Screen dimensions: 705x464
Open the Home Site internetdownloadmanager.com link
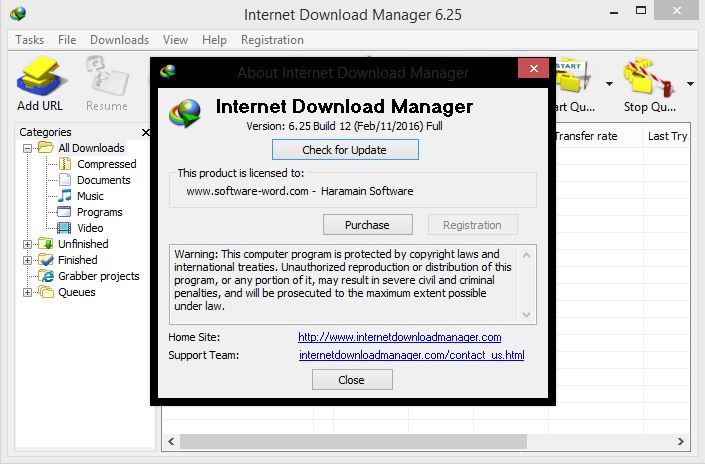[399, 337]
